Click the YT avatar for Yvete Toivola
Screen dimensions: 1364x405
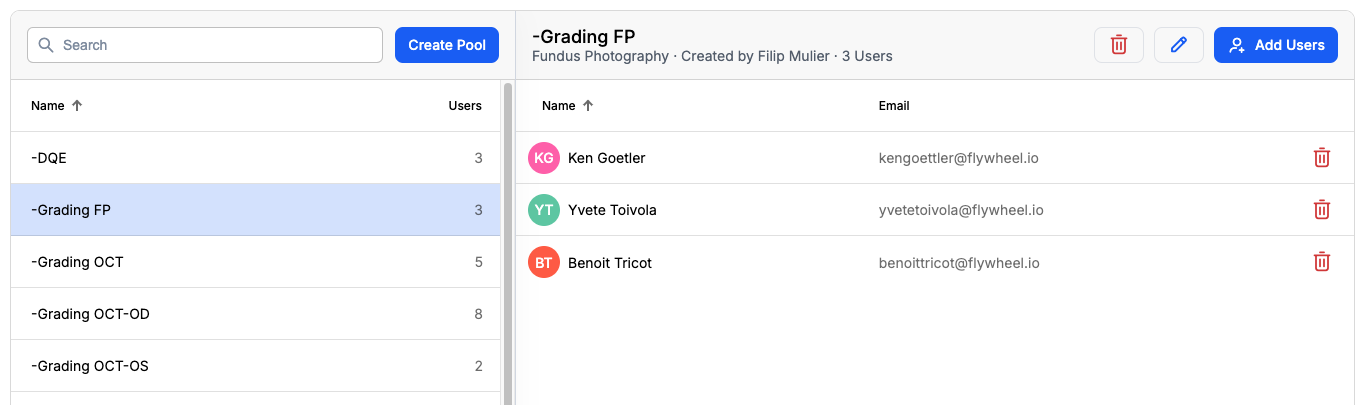[x=544, y=210]
